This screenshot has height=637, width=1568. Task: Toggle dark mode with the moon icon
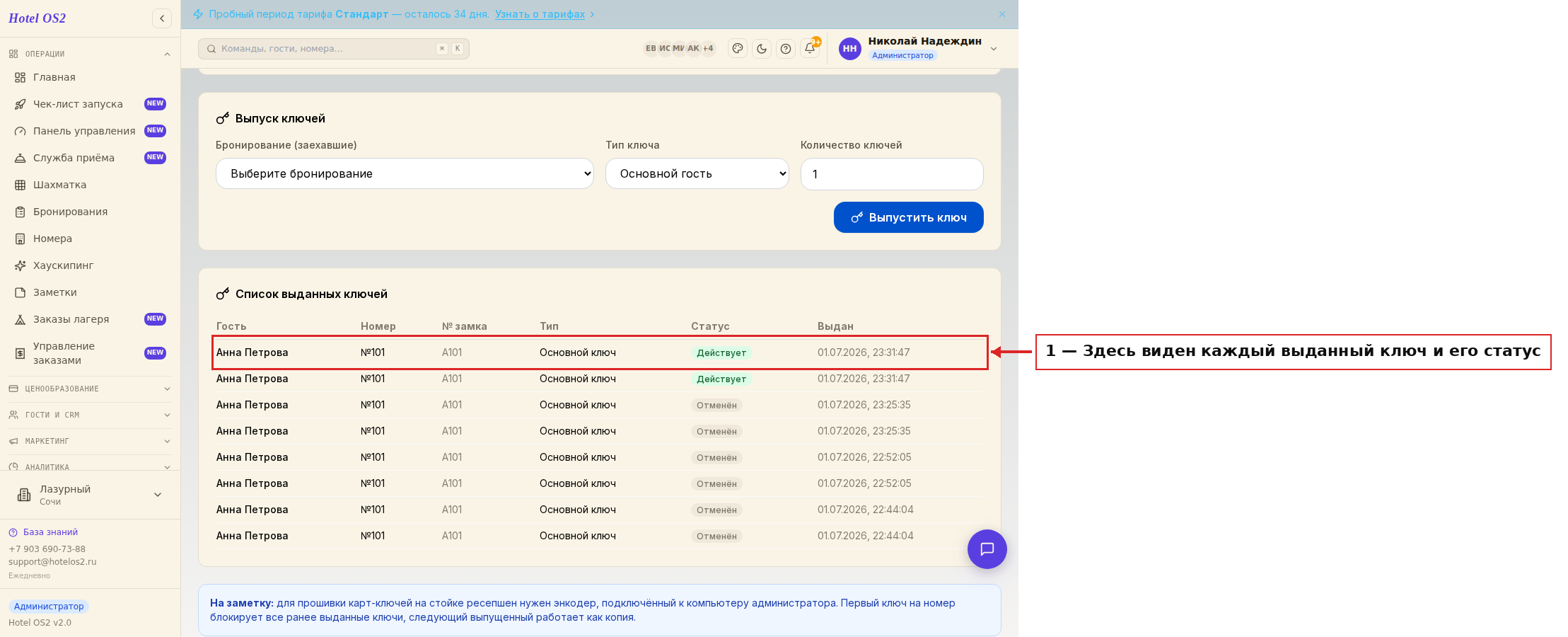(762, 49)
